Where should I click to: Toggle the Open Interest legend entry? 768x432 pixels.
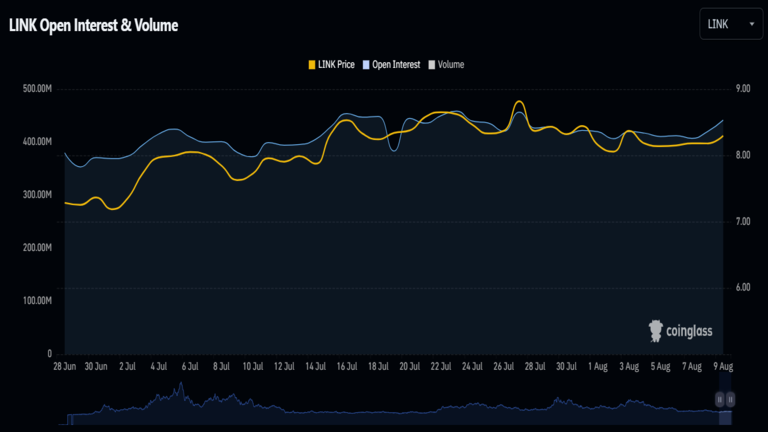pyautogui.click(x=391, y=65)
